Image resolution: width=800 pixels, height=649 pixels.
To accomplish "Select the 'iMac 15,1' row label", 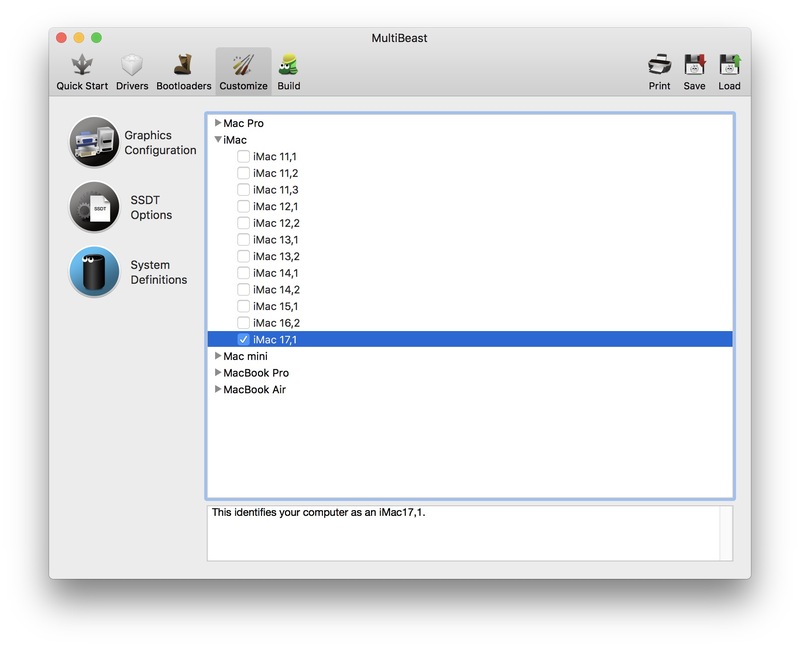I will pos(276,306).
